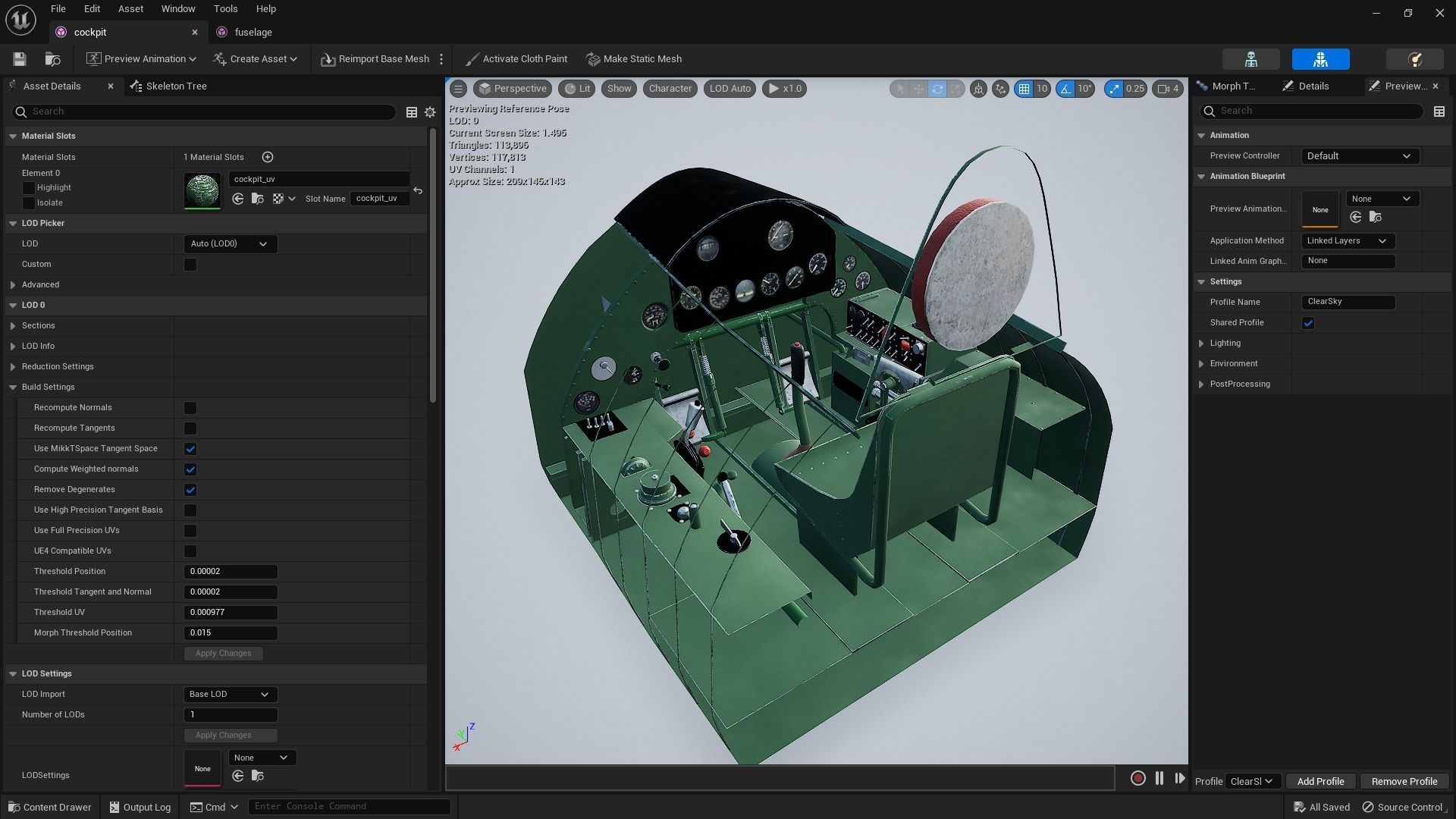Enable Recompute Normals checkbox
This screenshot has width=1456, height=819.
tap(190, 408)
